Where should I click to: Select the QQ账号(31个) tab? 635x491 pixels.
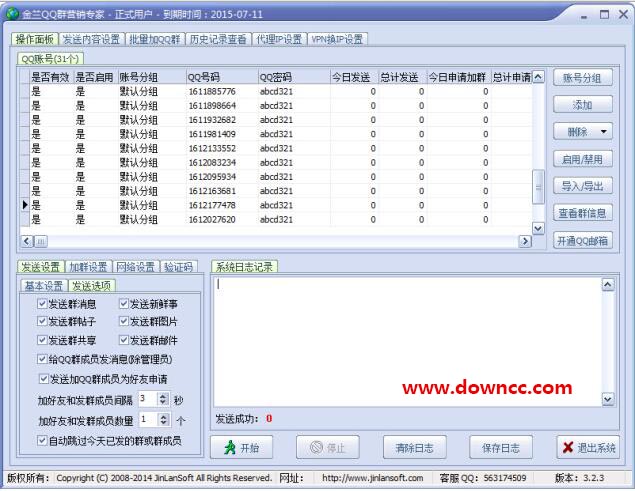[50, 59]
